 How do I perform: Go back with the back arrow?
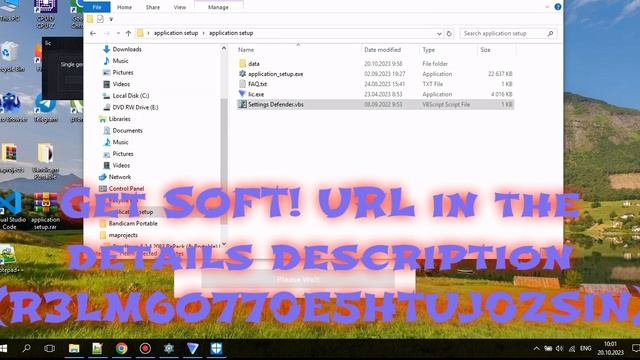click(93, 33)
